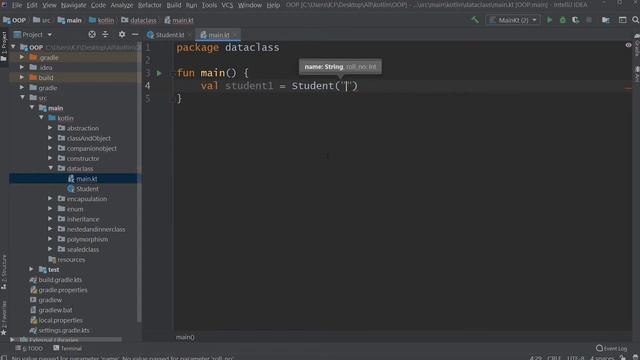Click the Build project hammer icon
The width and height of the screenshot is (640, 360).
474,20
